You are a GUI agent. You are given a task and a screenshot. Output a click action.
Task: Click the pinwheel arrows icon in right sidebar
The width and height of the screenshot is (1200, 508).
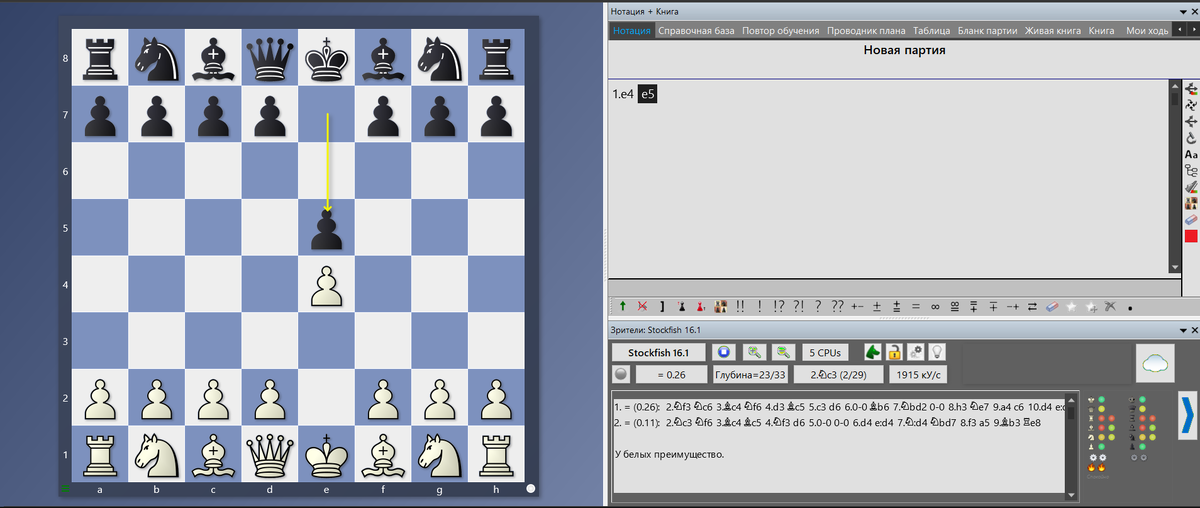pyautogui.click(x=1191, y=105)
